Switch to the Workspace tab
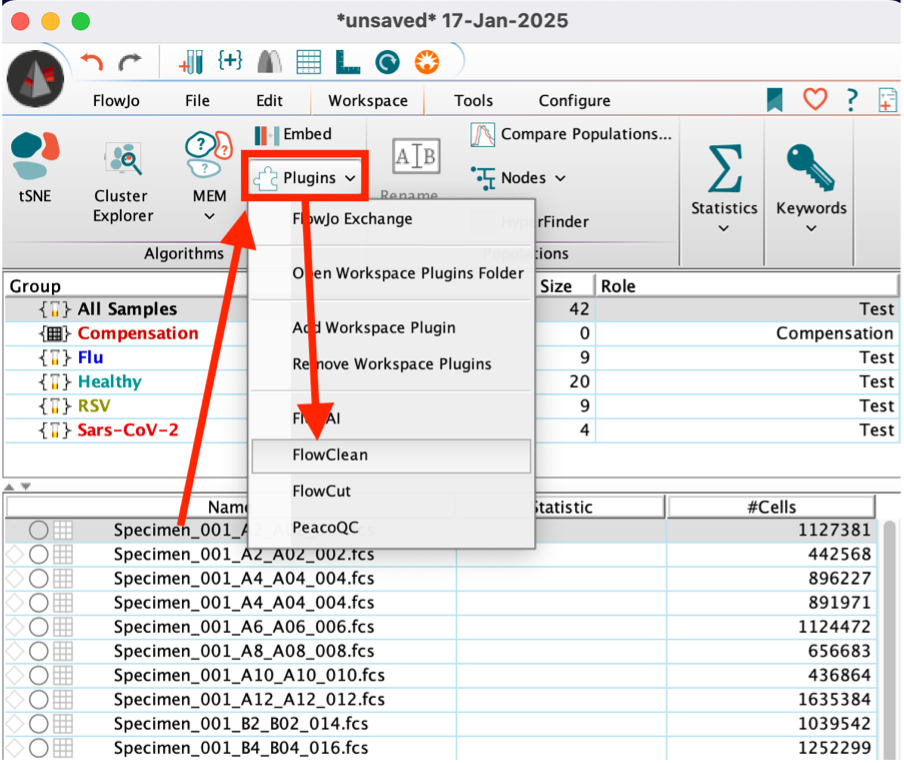Image resolution: width=904 pixels, height=763 pixels. coord(368,101)
